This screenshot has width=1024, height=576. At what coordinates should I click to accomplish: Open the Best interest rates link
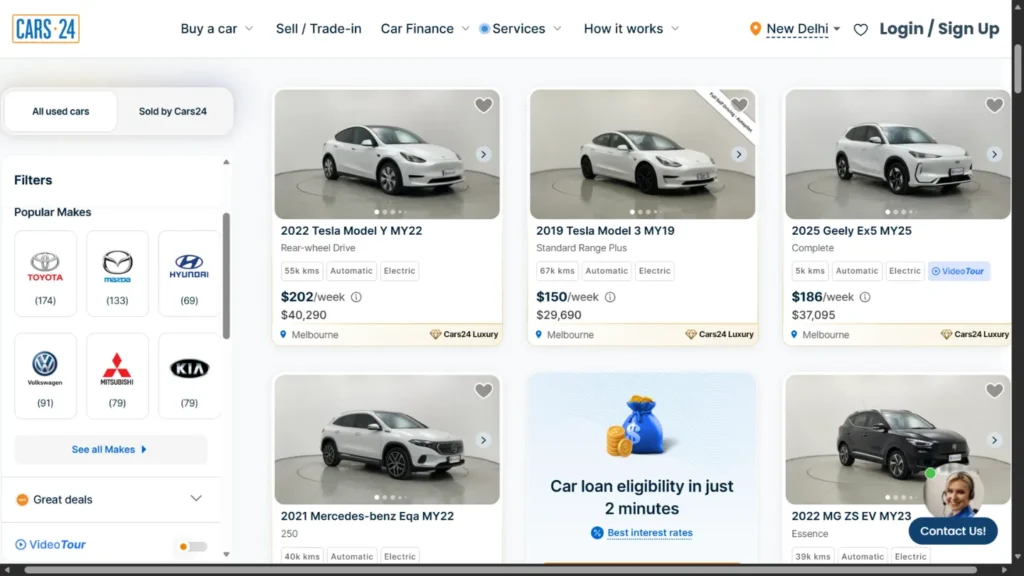[651, 533]
